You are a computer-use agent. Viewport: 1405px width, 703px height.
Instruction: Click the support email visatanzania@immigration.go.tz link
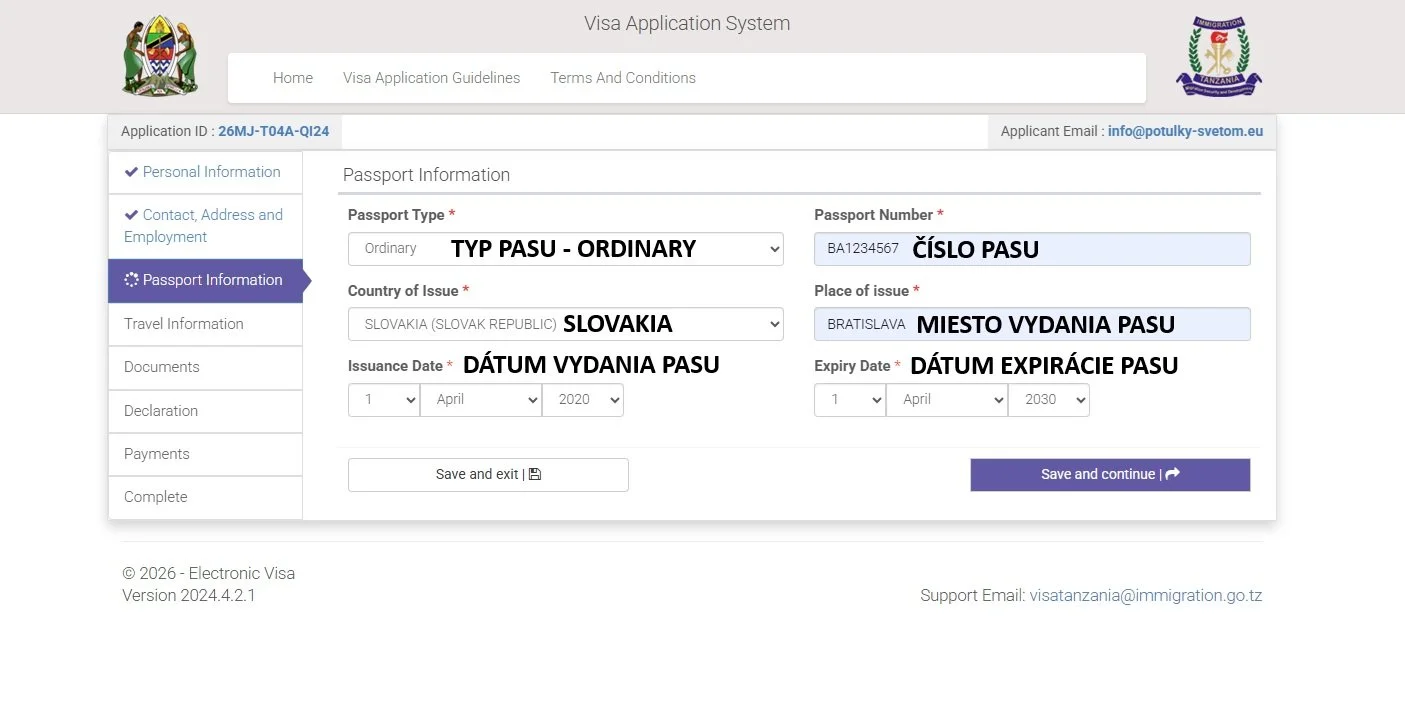[x=1146, y=596]
